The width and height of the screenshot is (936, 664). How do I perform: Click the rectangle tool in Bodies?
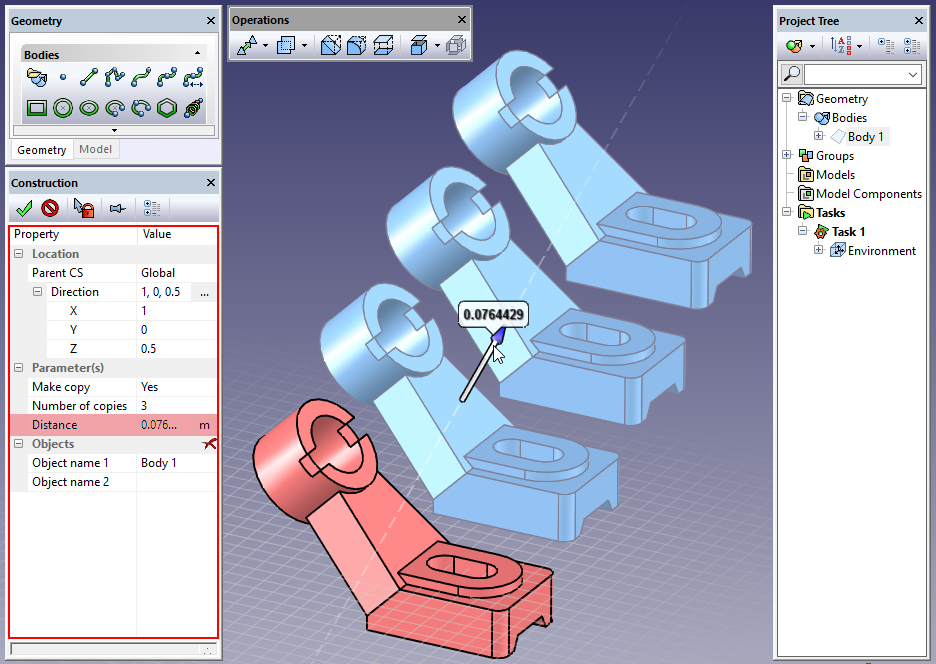click(x=37, y=107)
